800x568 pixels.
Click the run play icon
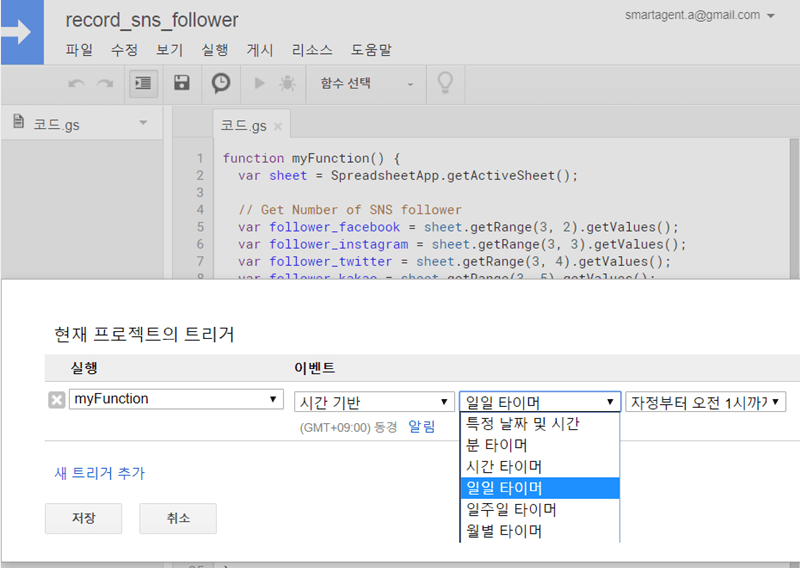point(260,84)
